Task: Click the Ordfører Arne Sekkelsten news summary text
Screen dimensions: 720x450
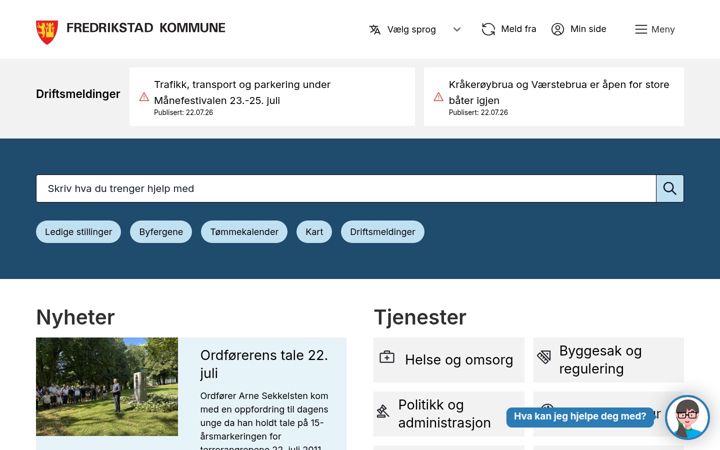Action: [x=264, y=420]
